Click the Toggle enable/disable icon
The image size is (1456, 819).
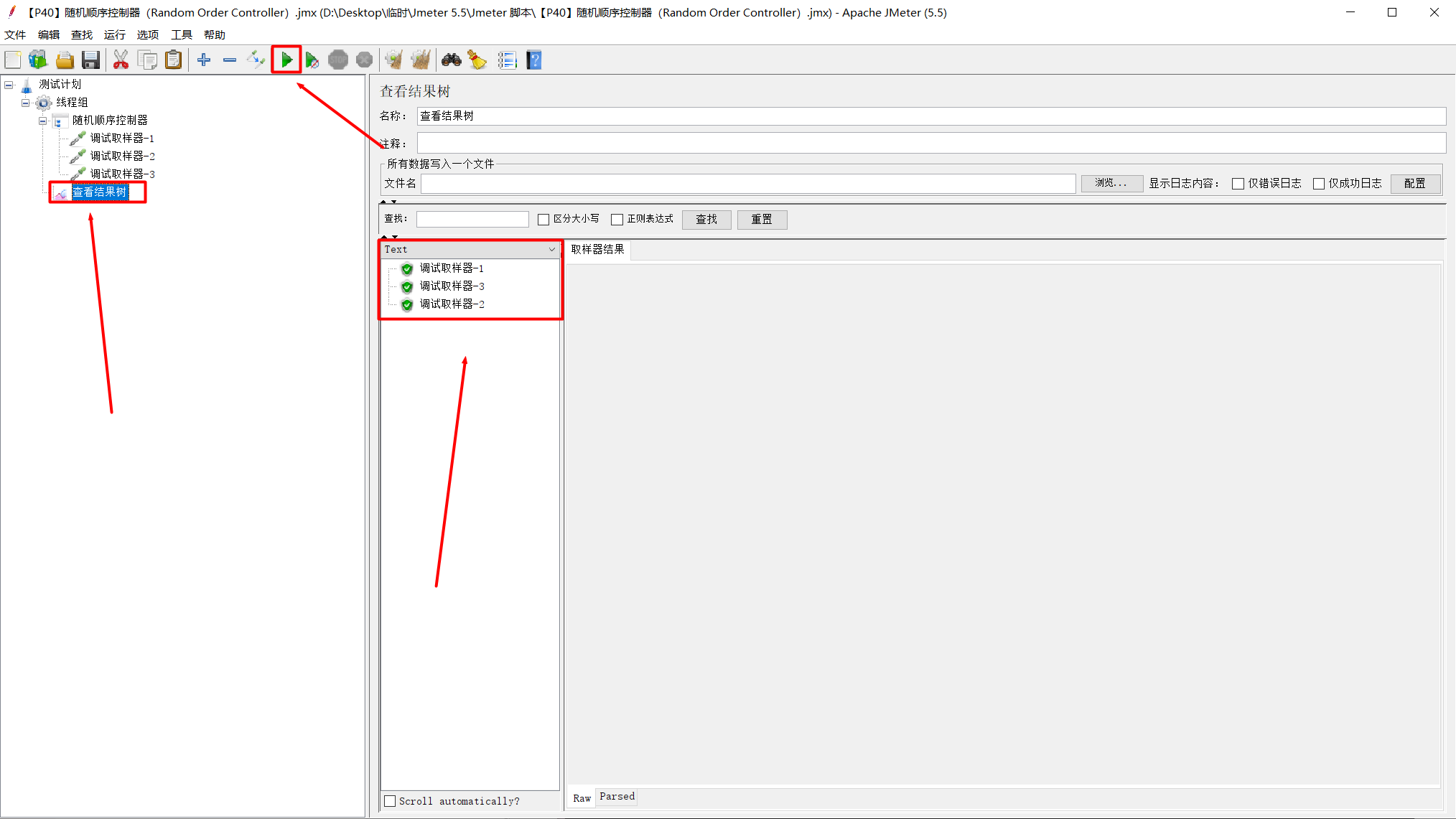(x=256, y=60)
